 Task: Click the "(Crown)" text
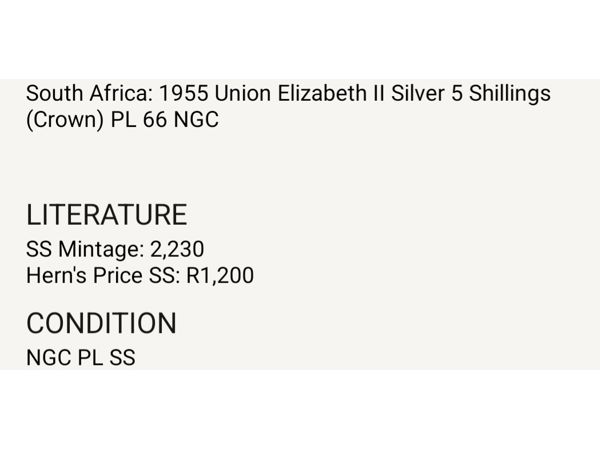tap(62, 120)
